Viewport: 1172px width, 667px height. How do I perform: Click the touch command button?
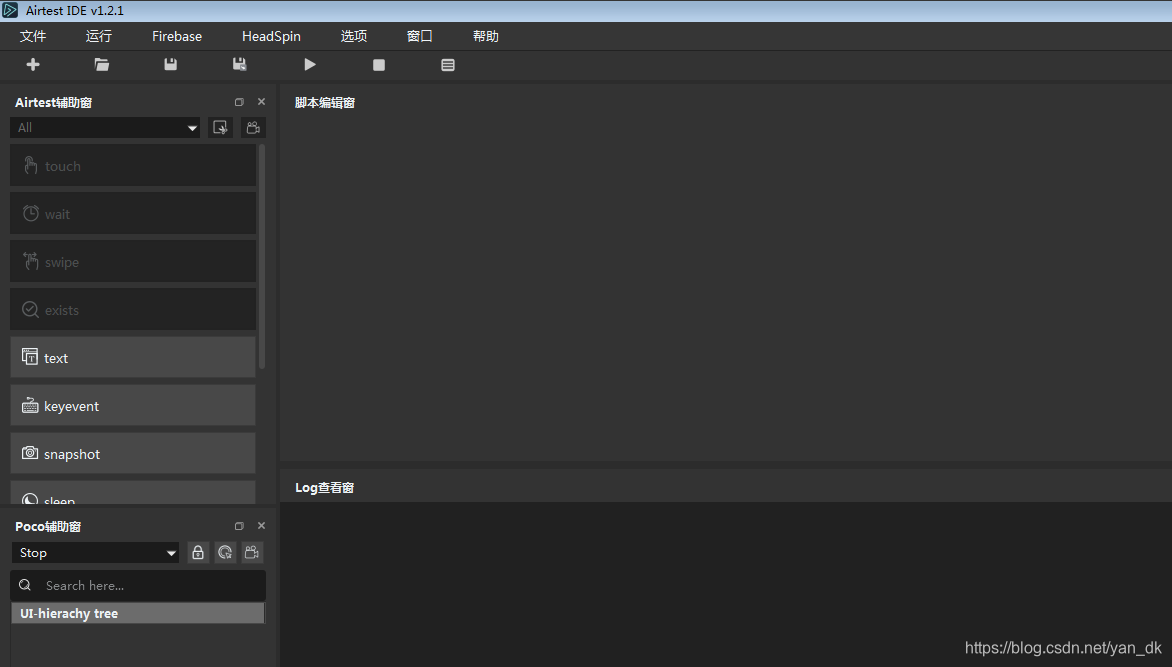click(133, 166)
